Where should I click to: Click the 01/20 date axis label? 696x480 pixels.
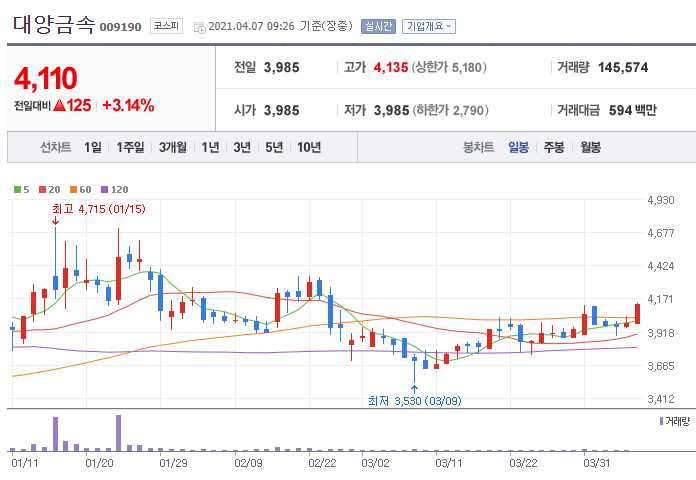(x=99, y=463)
